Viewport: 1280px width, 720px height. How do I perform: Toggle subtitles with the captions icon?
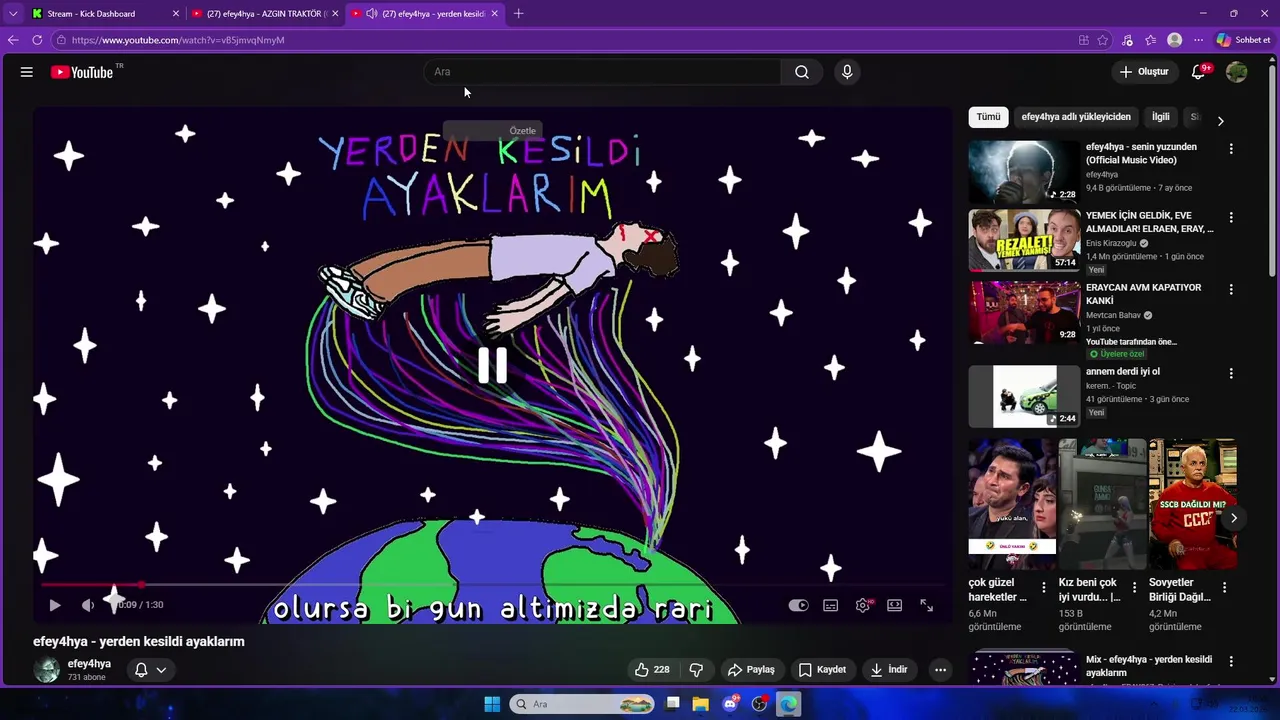[830, 605]
